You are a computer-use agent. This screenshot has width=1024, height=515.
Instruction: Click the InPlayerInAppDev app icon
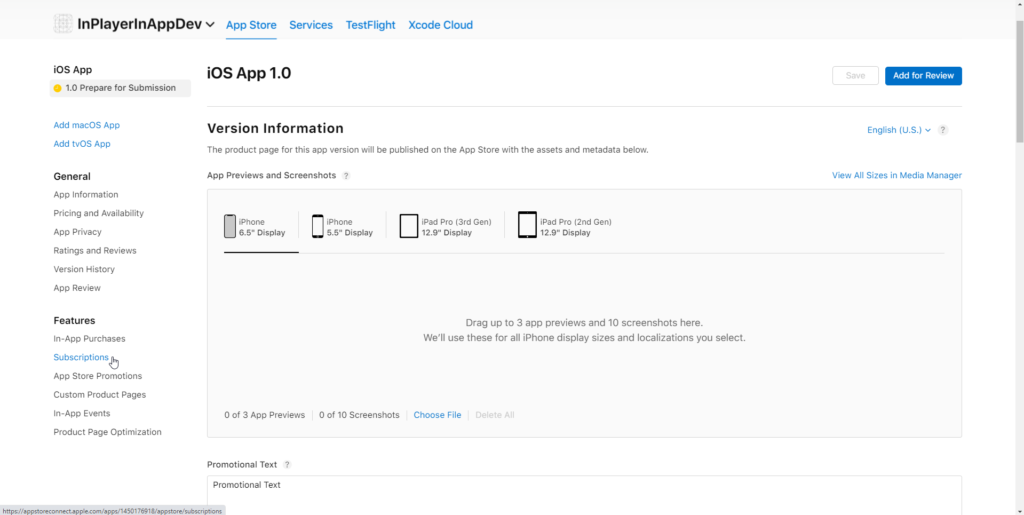[x=63, y=24]
